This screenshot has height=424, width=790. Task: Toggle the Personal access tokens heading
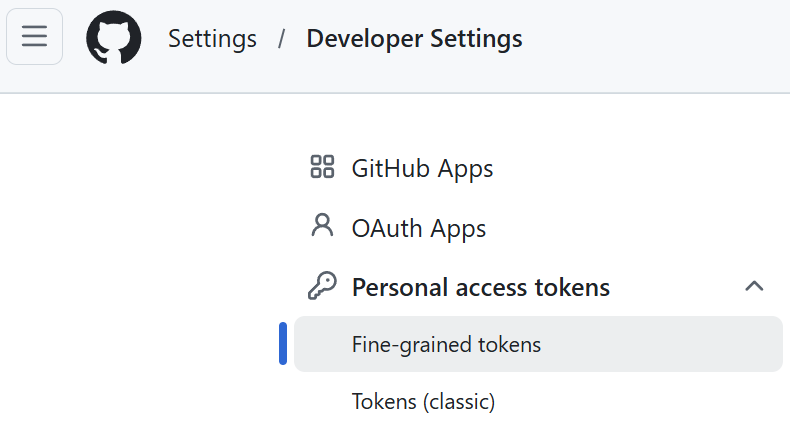tap(481, 287)
